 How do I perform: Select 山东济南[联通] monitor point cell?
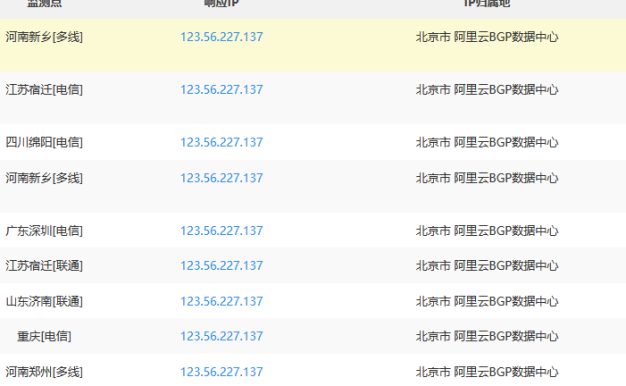tap(44, 301)
